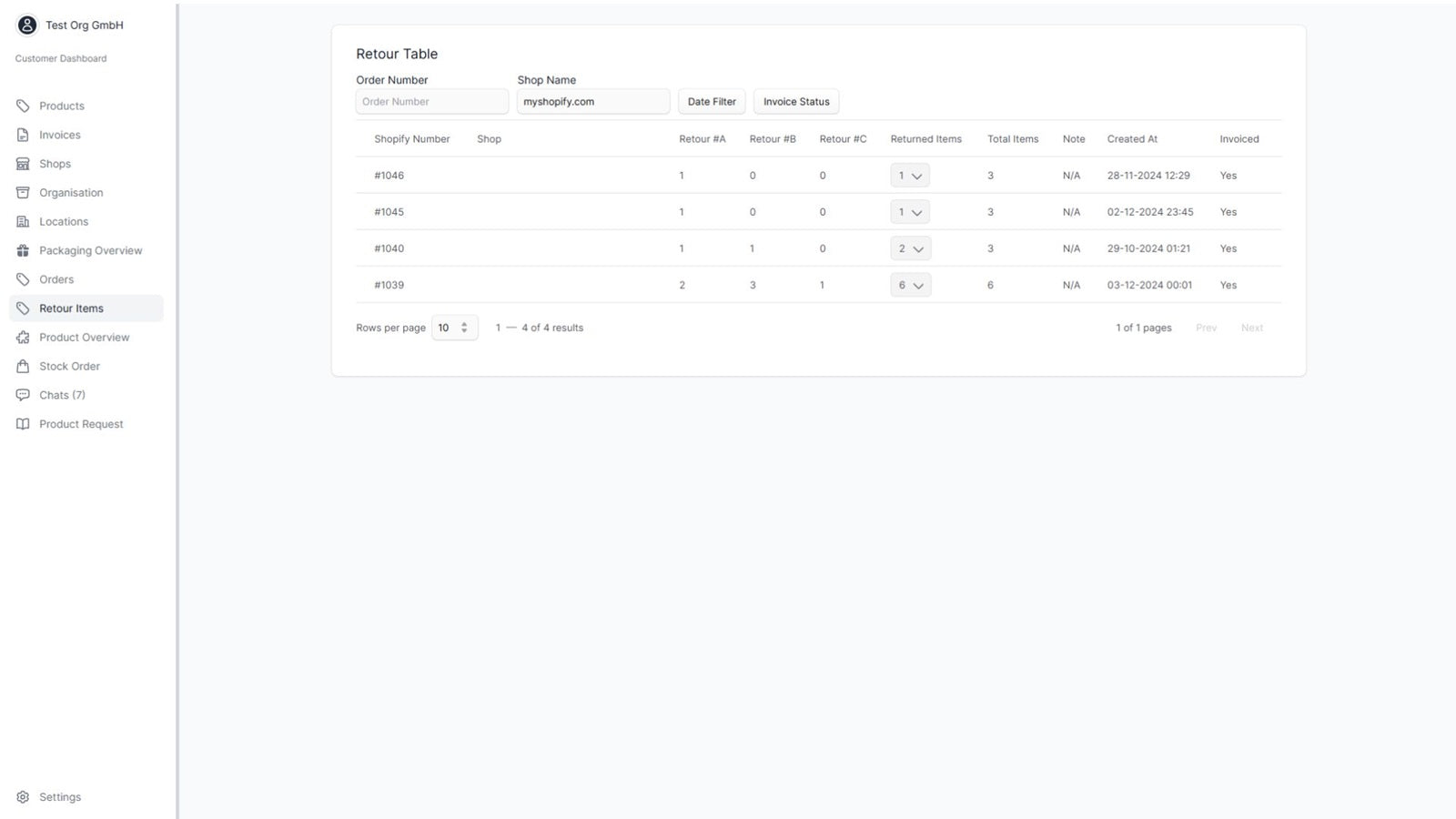Screen dimensions: 1456x819
Task: Open Product Overview page
Action: tap(86, 338)
